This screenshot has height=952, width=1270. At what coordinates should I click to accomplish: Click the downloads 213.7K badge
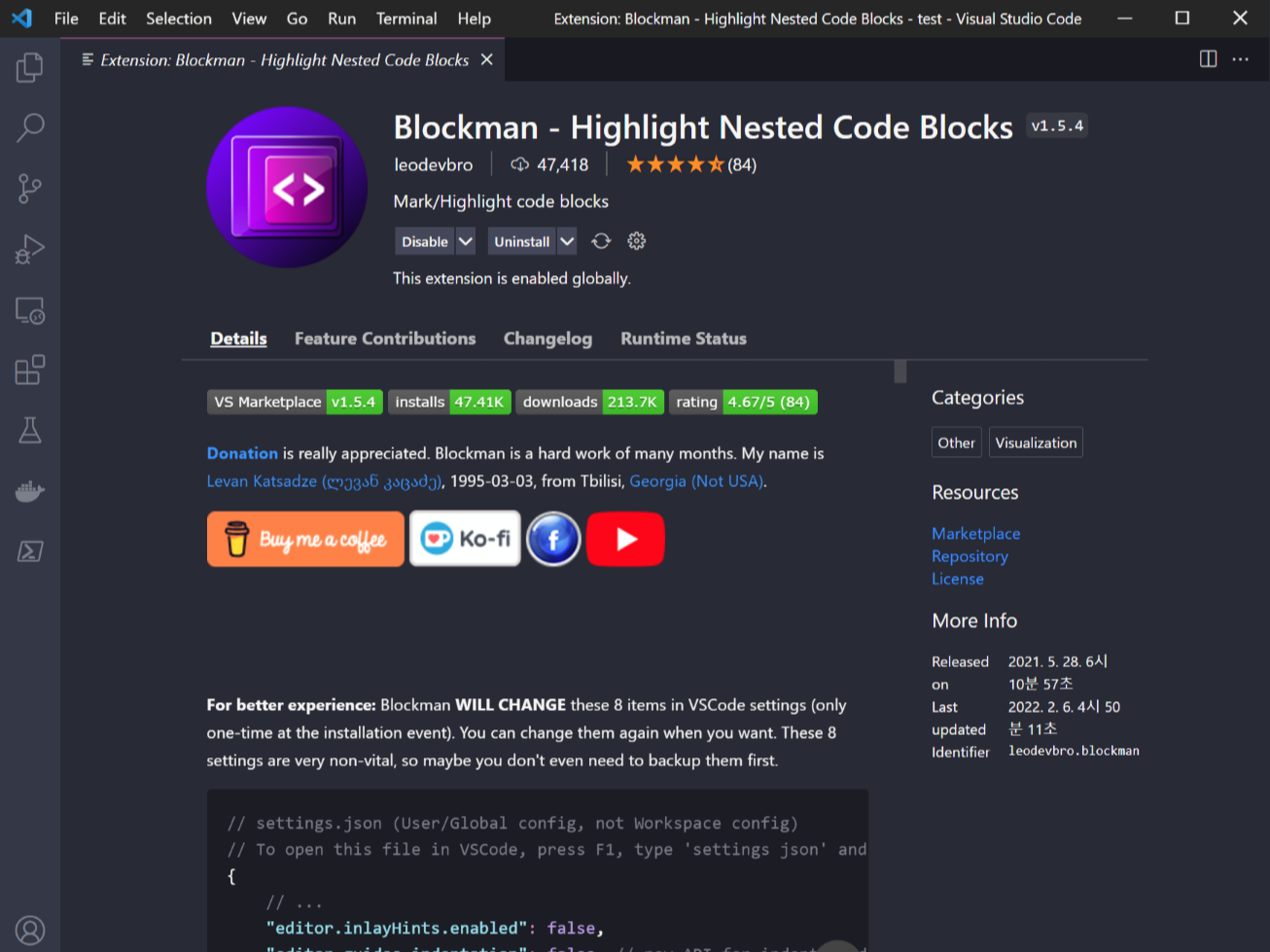click(x=590, y=402)
